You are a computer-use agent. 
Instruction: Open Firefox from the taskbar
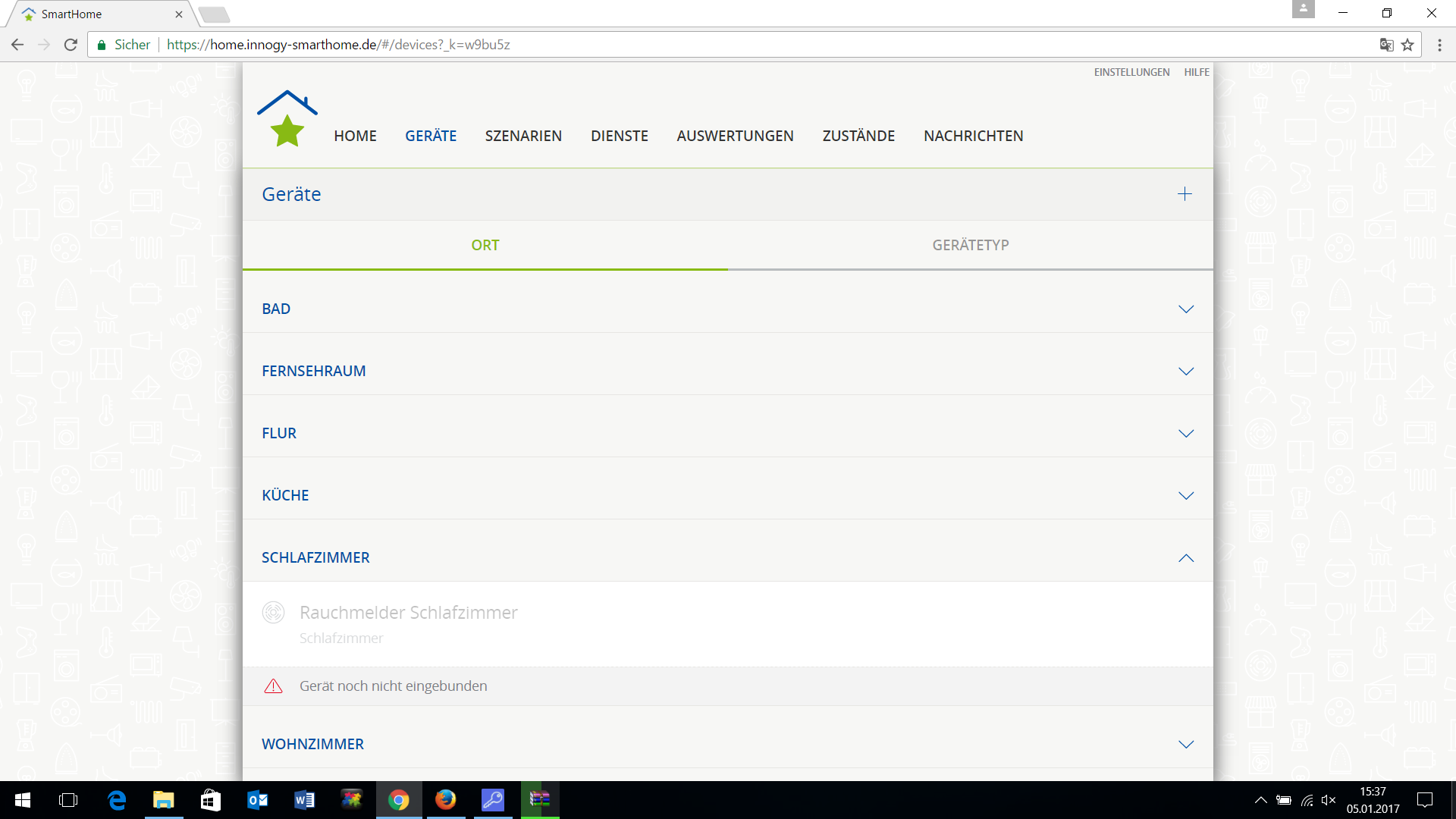click(445, 799)
